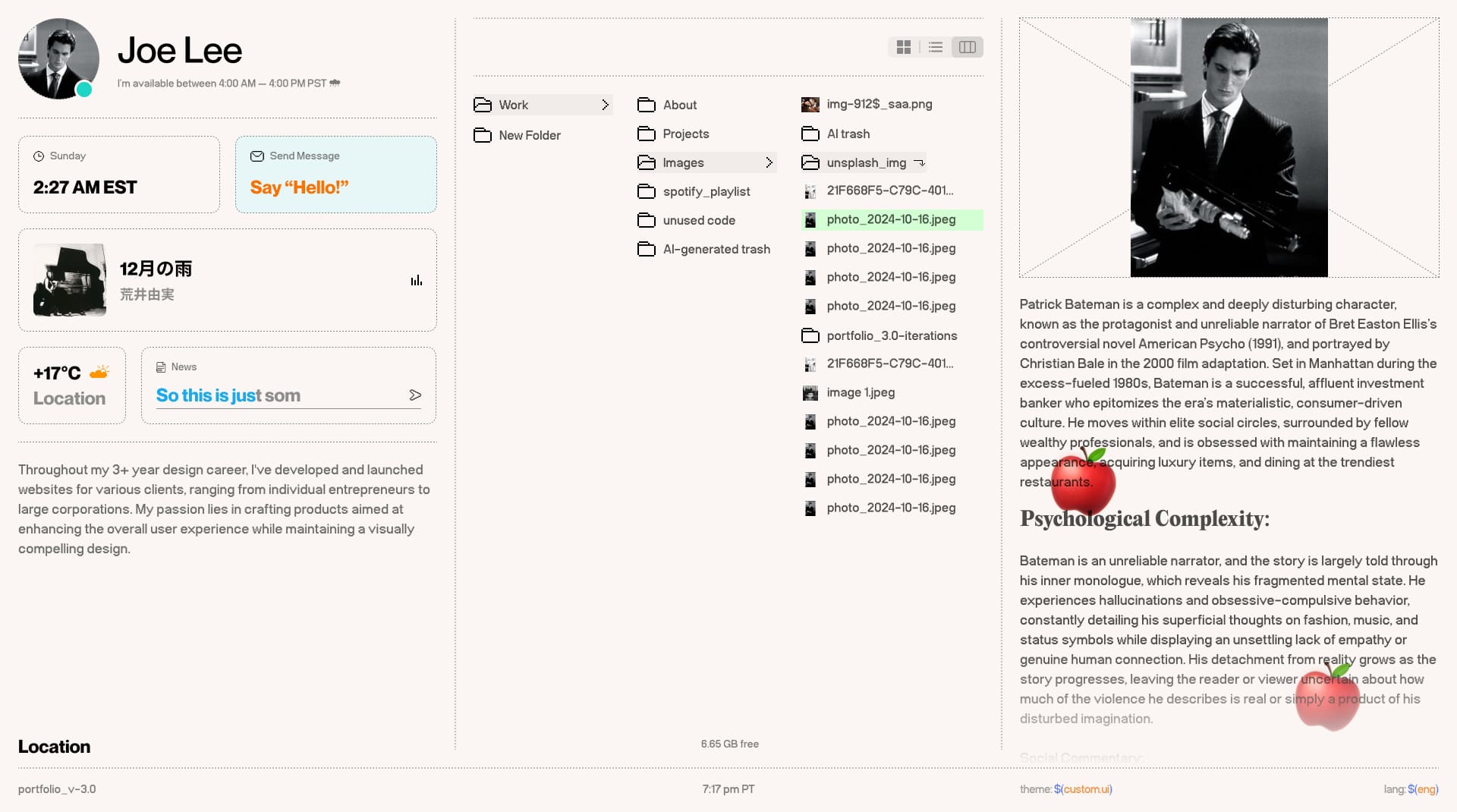Select the column view icon
1457x812 pixels.
[x=968, y=47]
